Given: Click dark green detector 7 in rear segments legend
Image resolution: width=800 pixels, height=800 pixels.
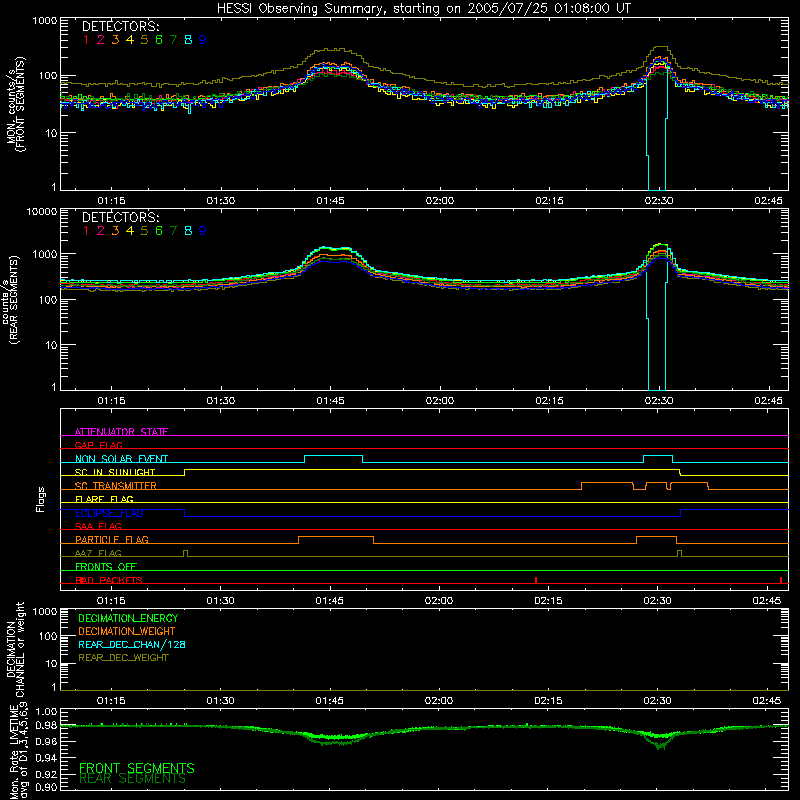Looking at the screenshot, I should click(x=173, y=231).
